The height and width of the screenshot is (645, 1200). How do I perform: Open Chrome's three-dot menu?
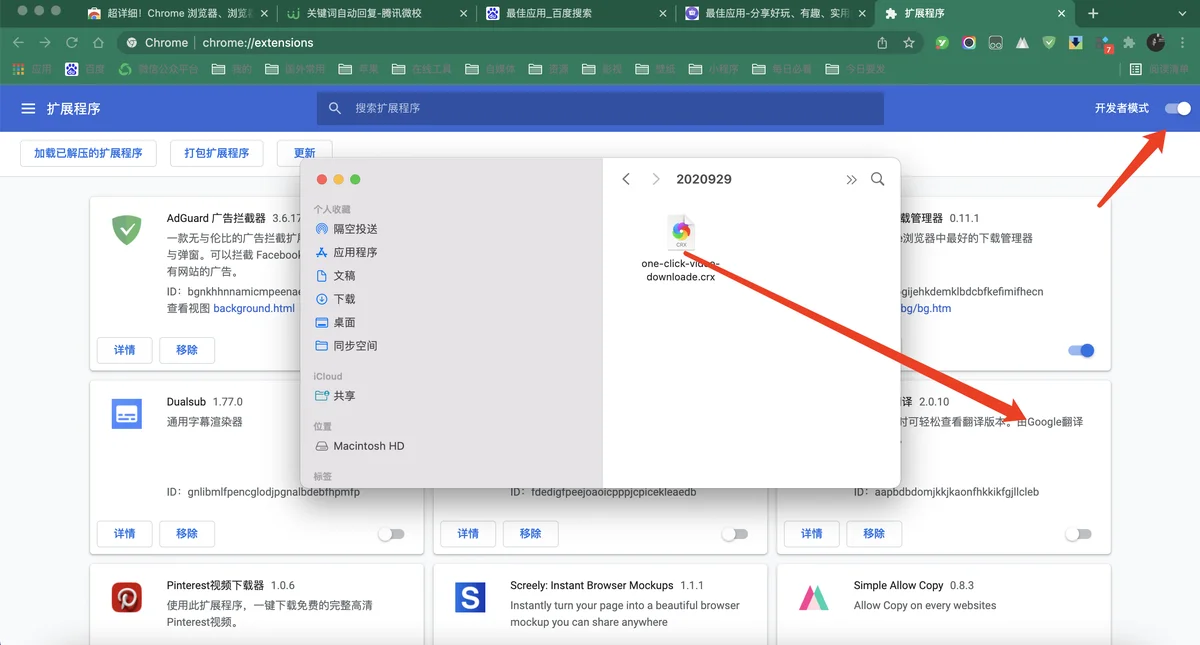[1182, 43]
